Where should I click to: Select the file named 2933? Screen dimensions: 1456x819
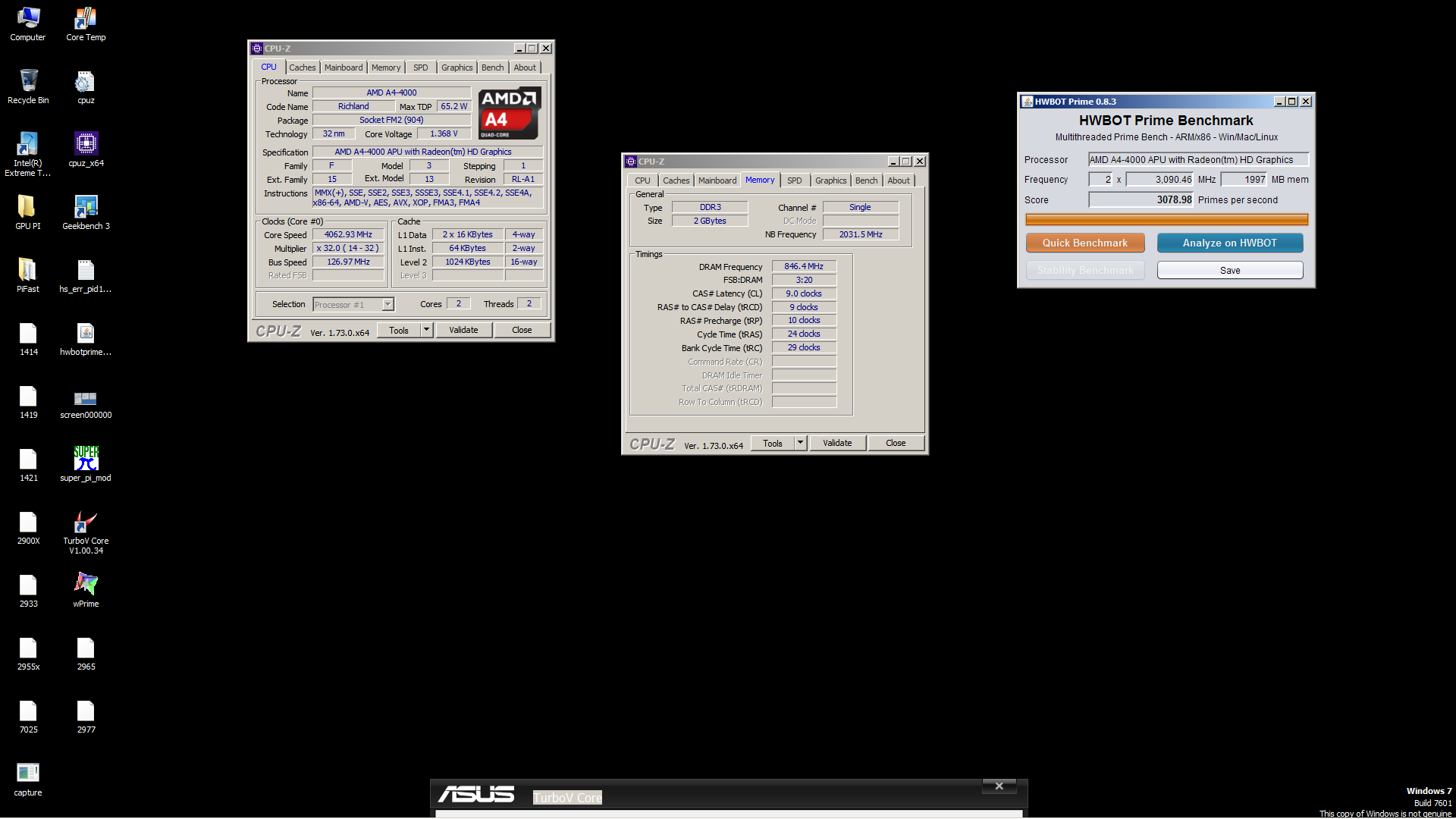click(x=28, y=590)
